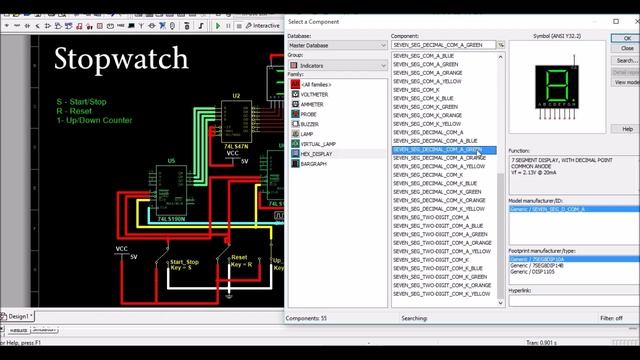Select SEVEN_SEG_DECIMAL_COM_K_ORANGE component
Image resolution: width=640 pixels, height=360 pixels.
point(439,200)
